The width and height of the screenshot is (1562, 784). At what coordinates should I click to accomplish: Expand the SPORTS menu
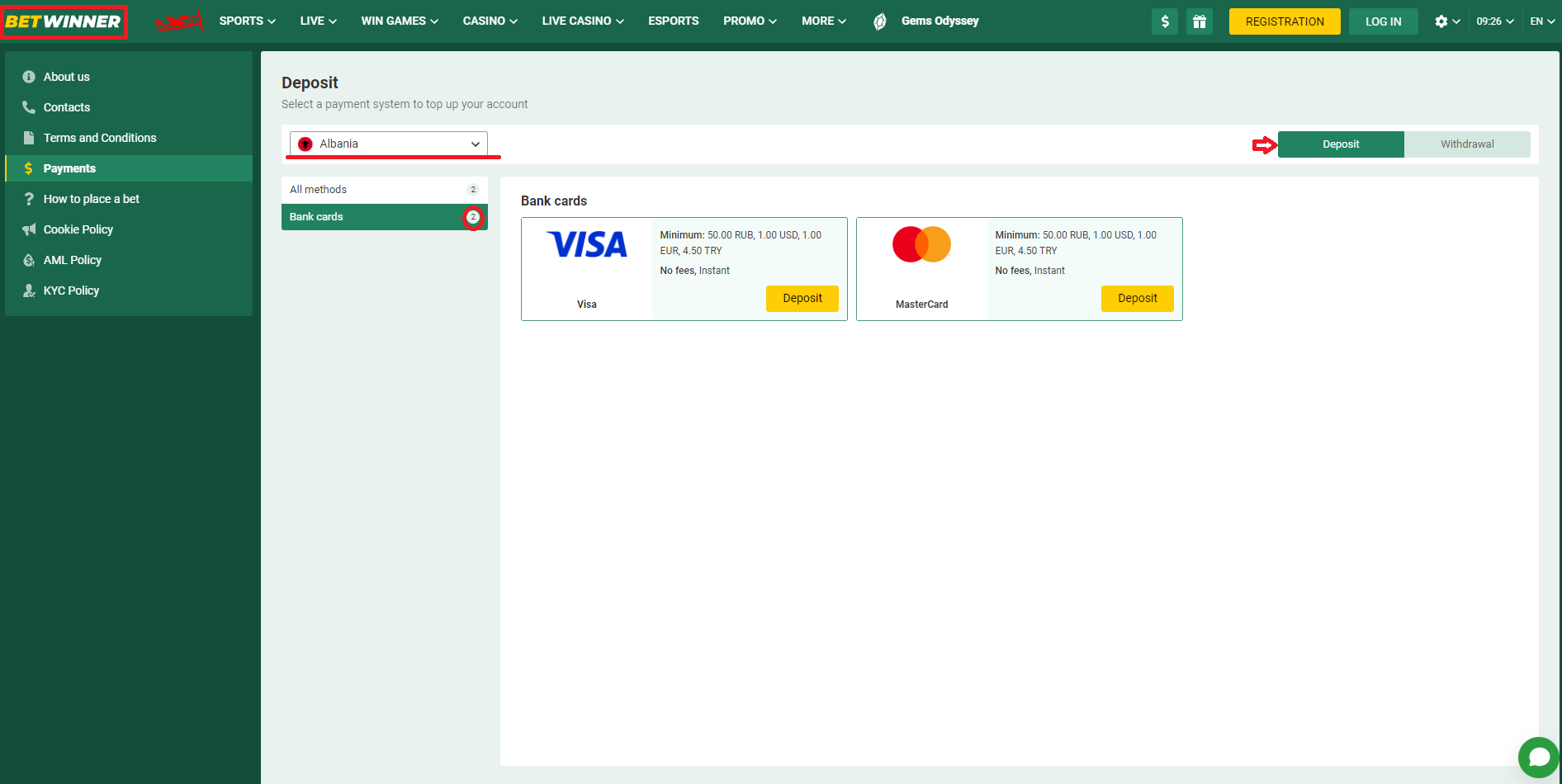coord(247,21)
